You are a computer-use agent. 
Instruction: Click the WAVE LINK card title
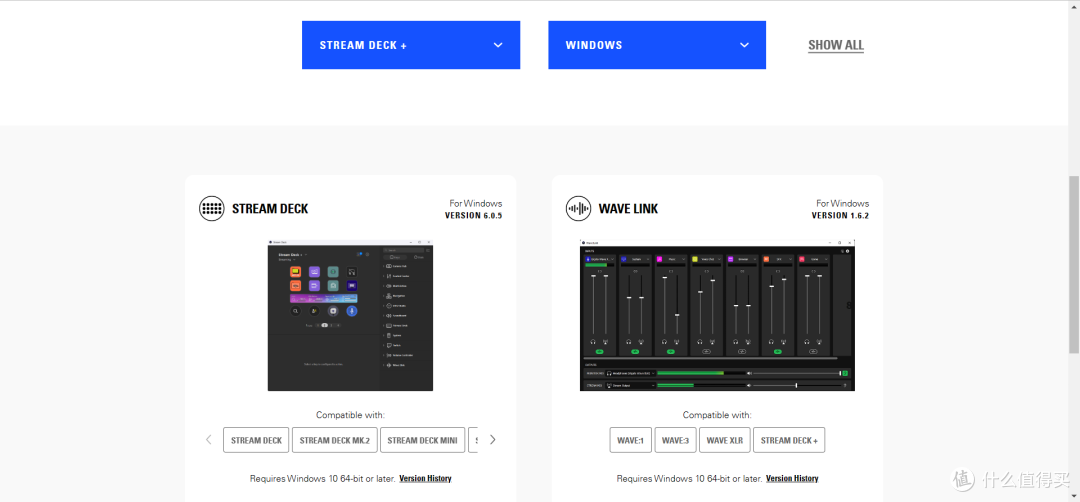628,209
